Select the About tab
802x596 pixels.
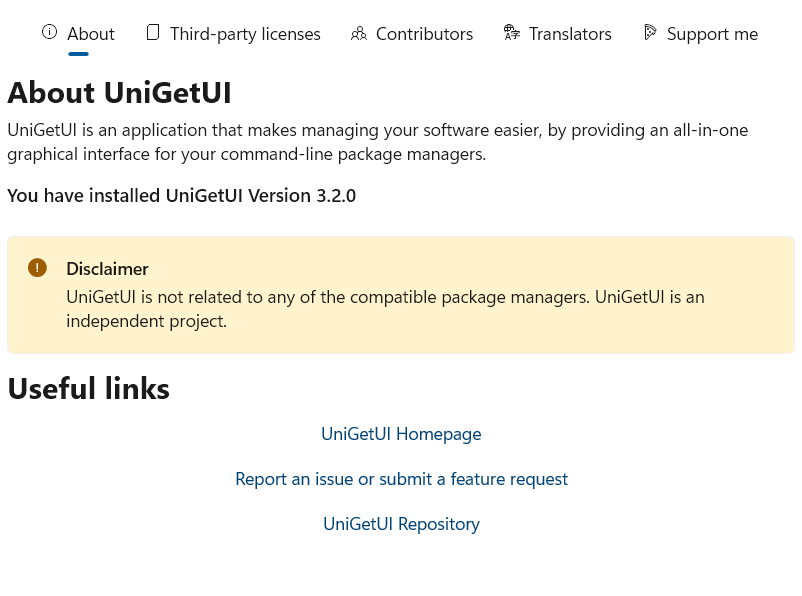(x=90, y=33)
